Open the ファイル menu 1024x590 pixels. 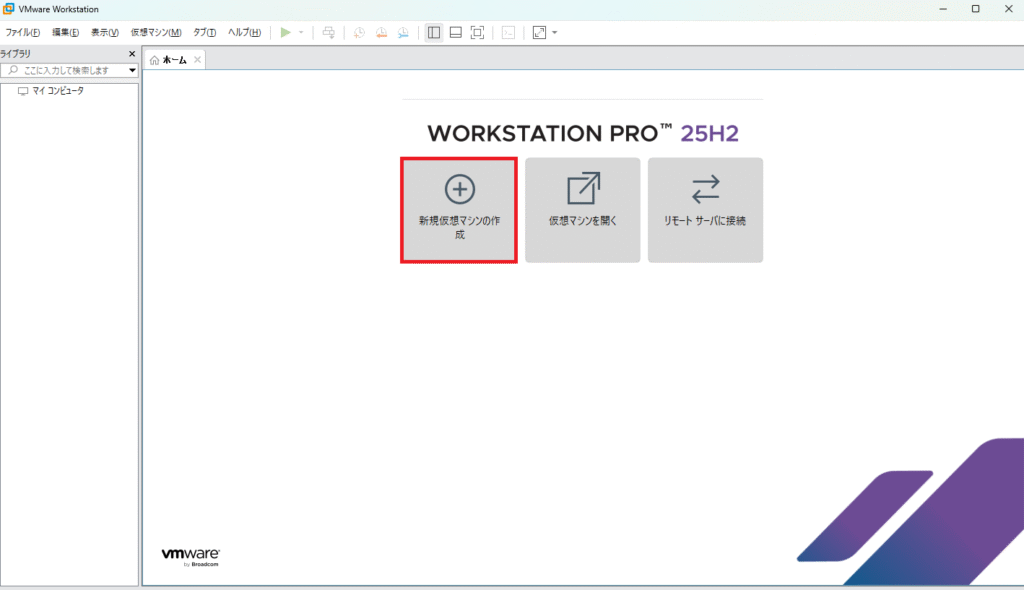[23, 32]
